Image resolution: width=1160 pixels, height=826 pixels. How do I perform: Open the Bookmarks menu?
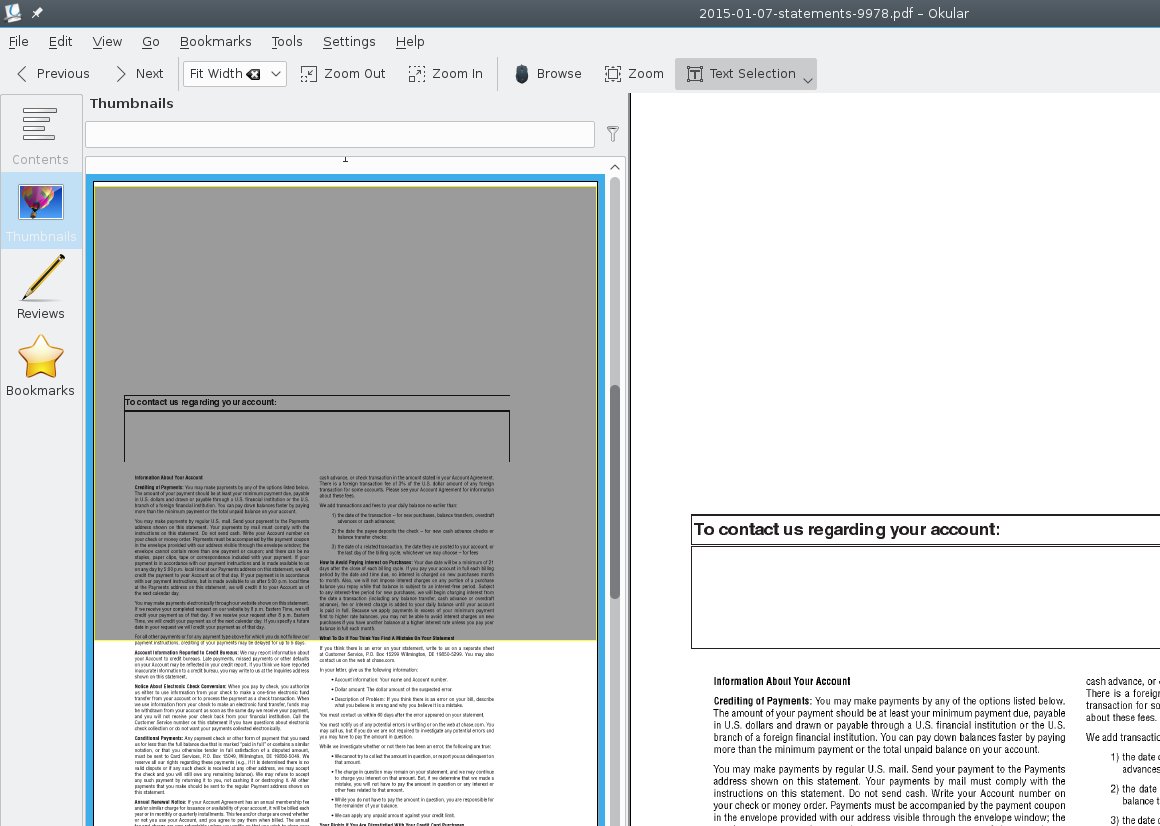click(x=215, y=42)
